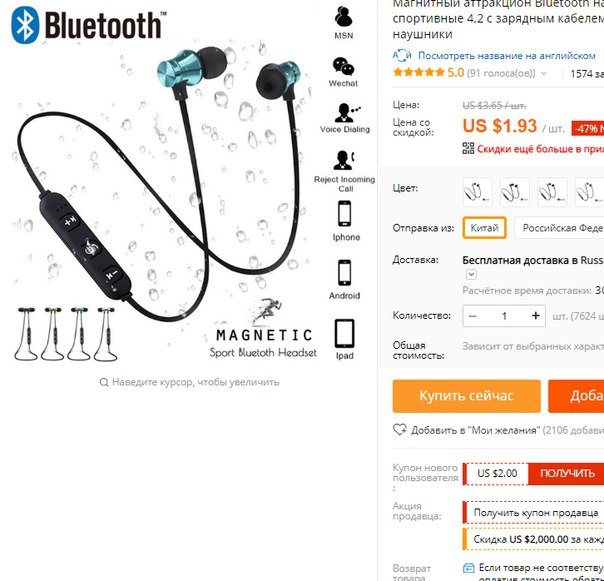
Task: Expand delivery options chevron under Бесплатная доставка
Action: (x=471, y=274)
